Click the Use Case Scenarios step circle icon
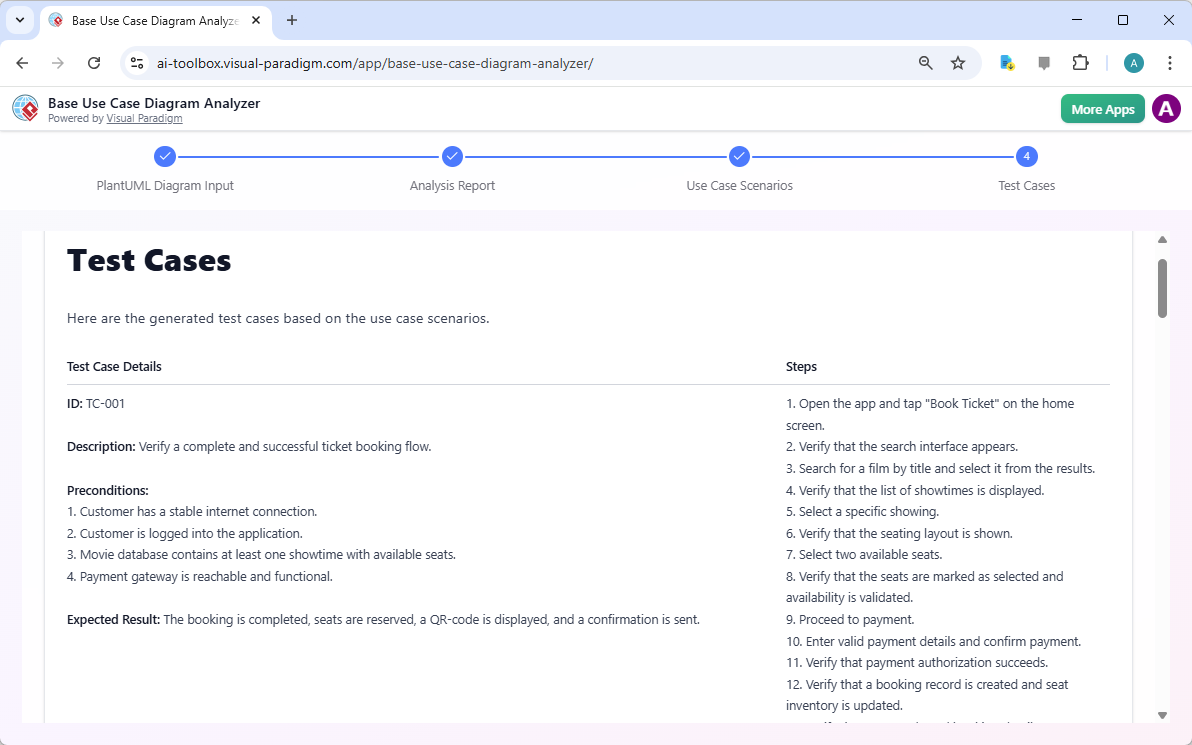Image resolution: width=1192 pixels, height=745 pixels. 739,156
